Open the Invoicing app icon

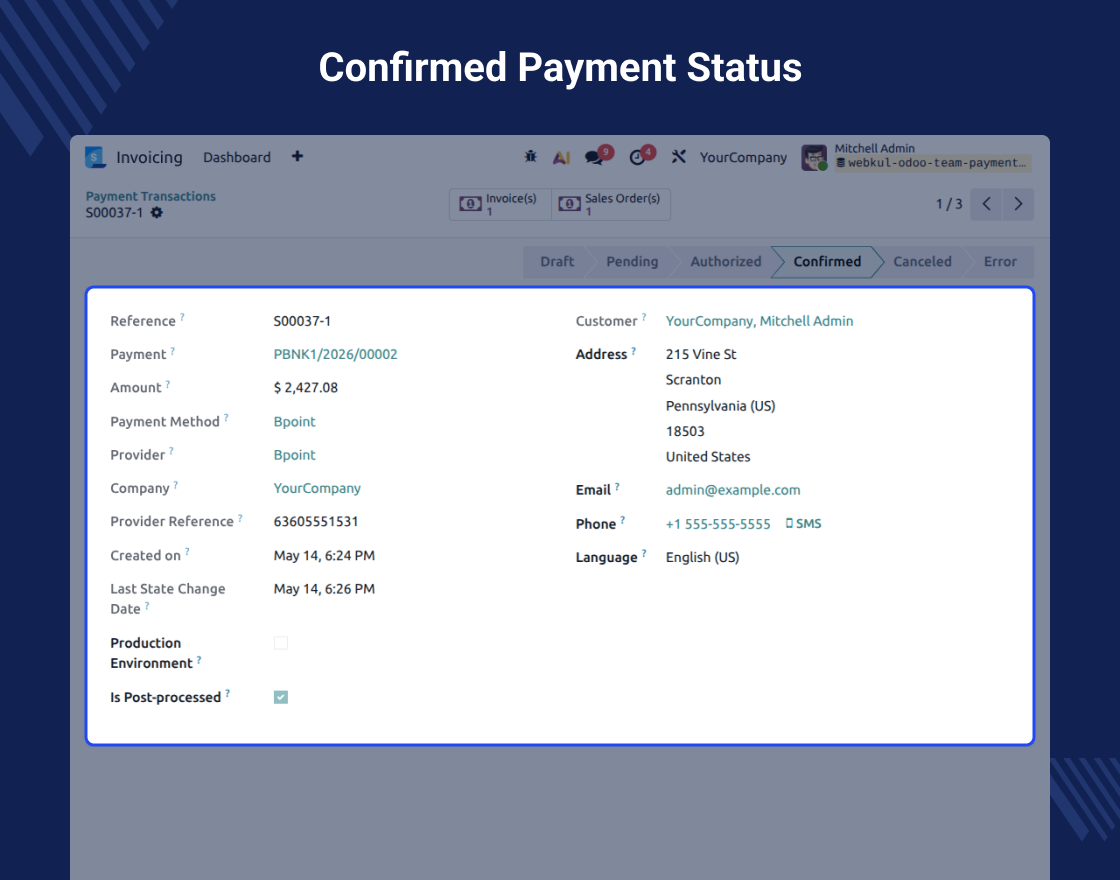pos(95,157)
